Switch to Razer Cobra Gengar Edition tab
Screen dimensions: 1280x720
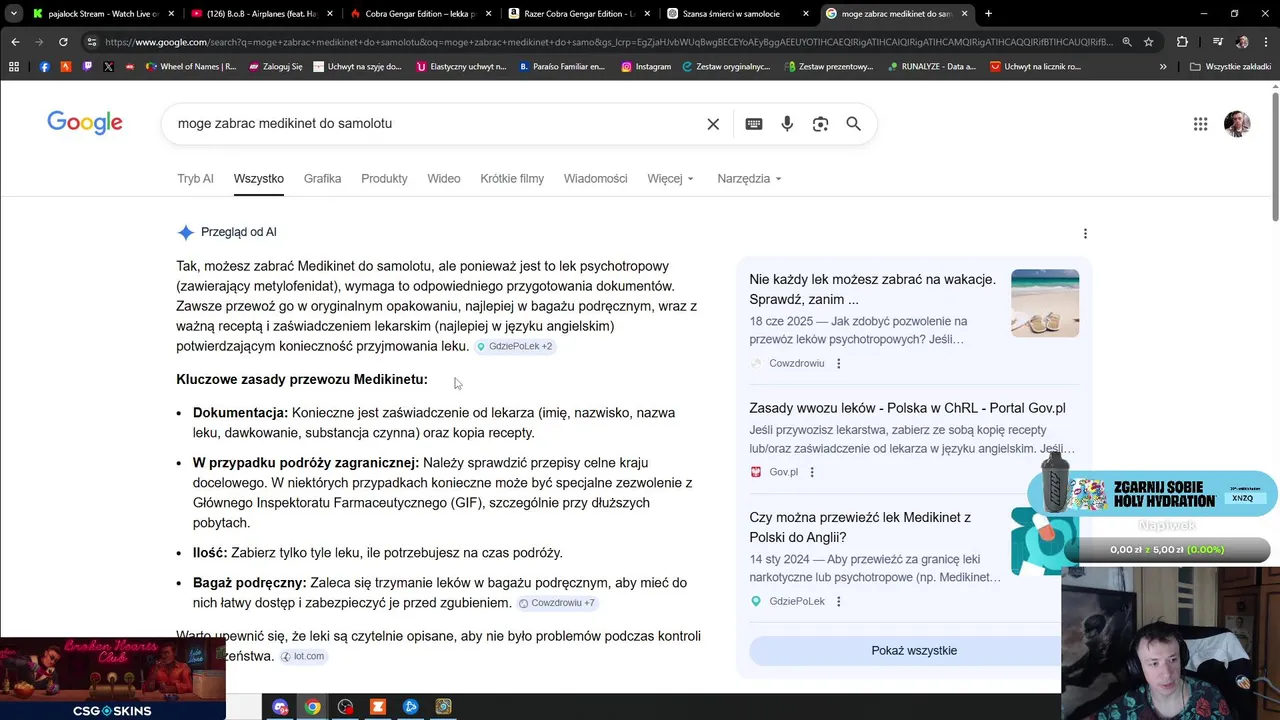pyautogui.click(x=579, y=14)
